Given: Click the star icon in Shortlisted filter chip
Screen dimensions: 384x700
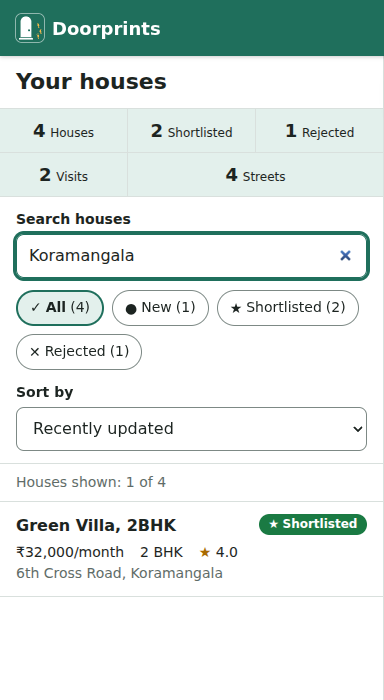Looking at the screenshot, I should click(x=236, y=308).
